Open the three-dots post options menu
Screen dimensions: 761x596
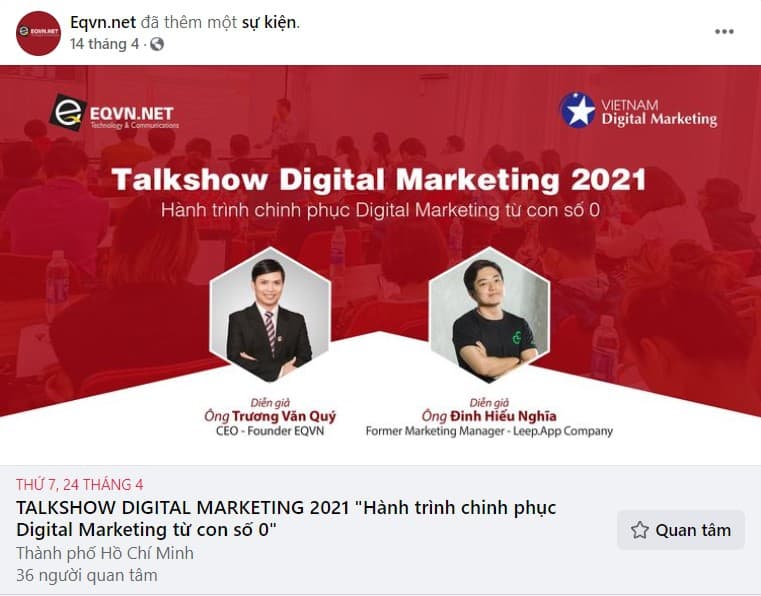point(724,32)
